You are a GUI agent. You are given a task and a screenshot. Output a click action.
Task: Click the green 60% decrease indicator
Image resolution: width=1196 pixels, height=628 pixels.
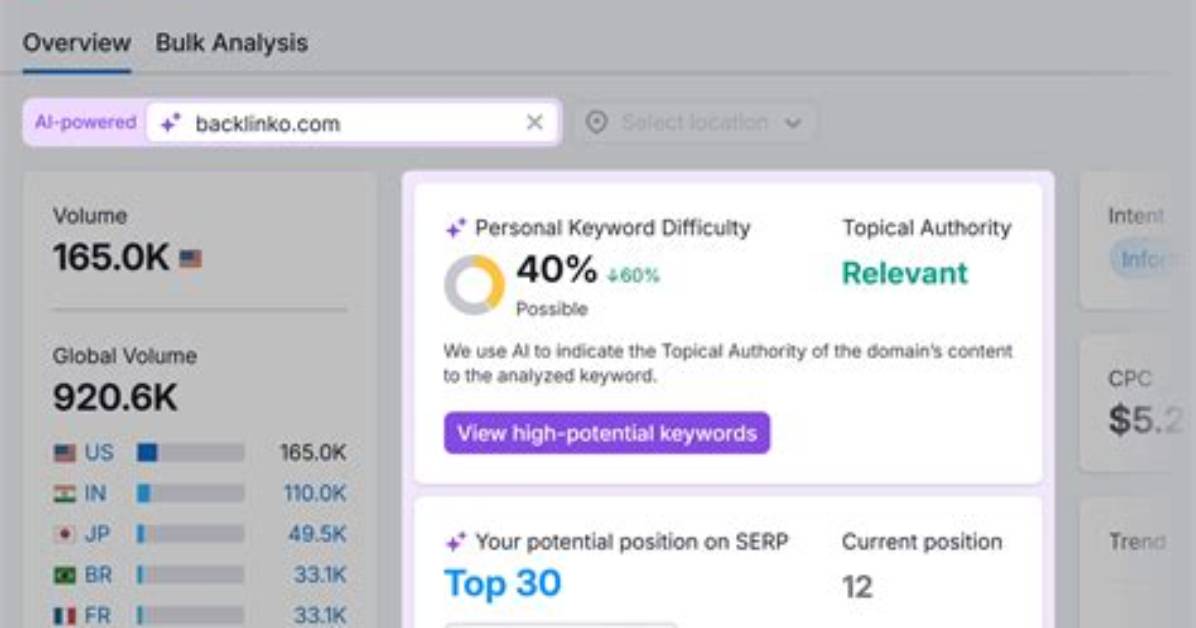(x=633, y=275)
